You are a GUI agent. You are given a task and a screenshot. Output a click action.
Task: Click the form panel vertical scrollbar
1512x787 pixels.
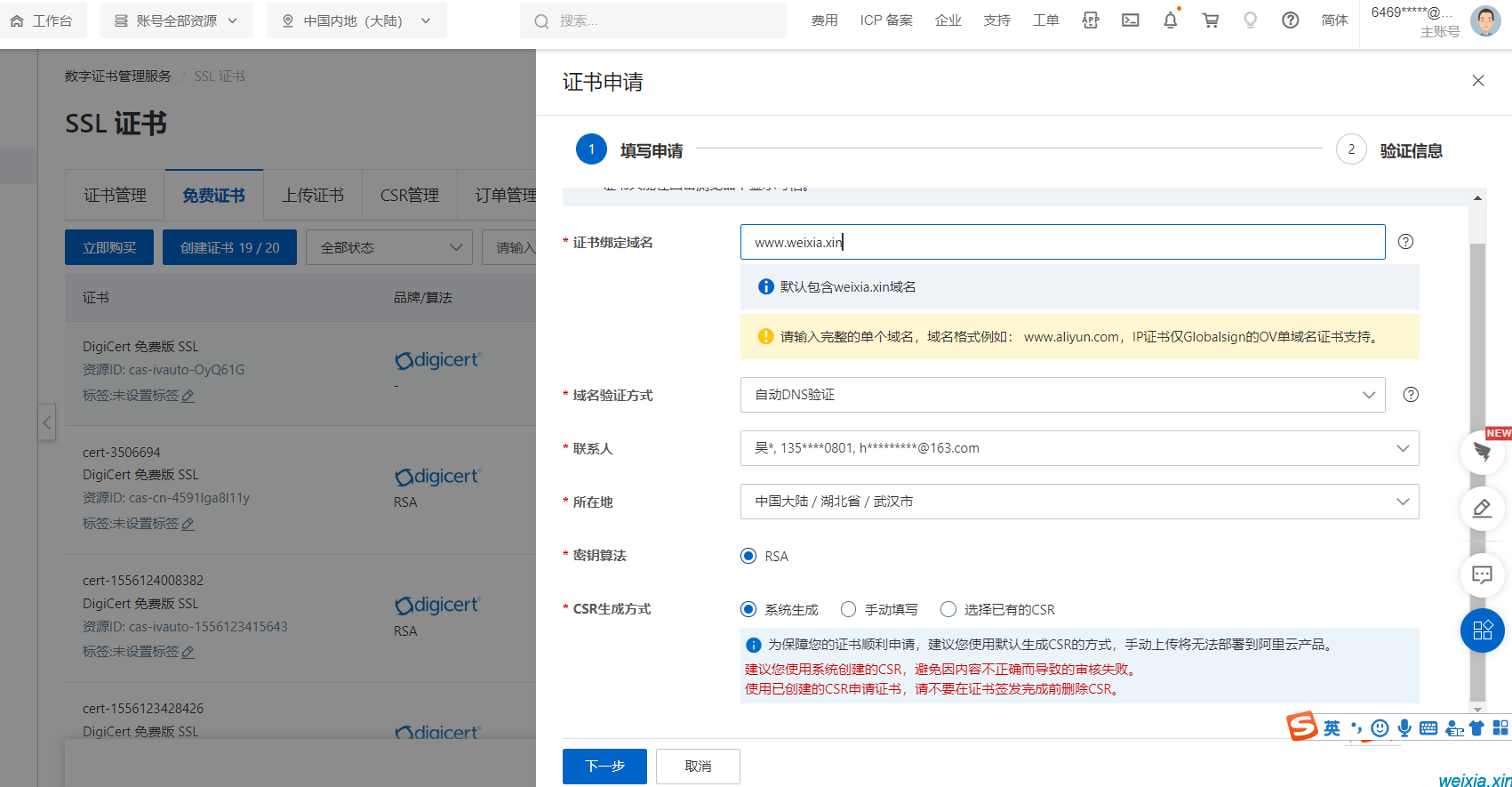(x=1477, y=471)
